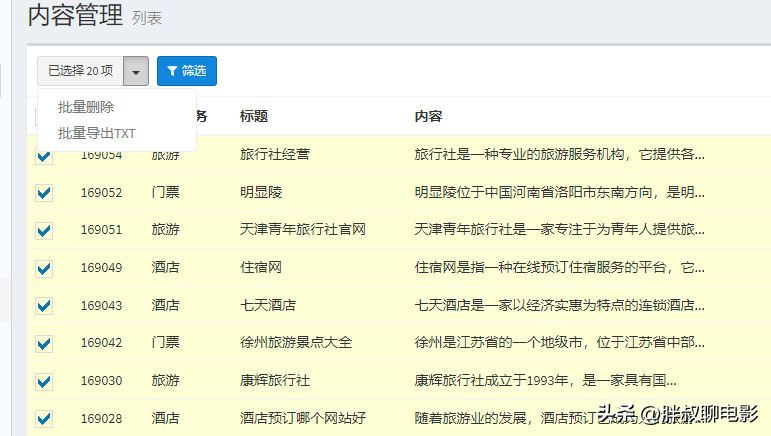Click the 门票 category in row 169042

(x=166, y=343)
